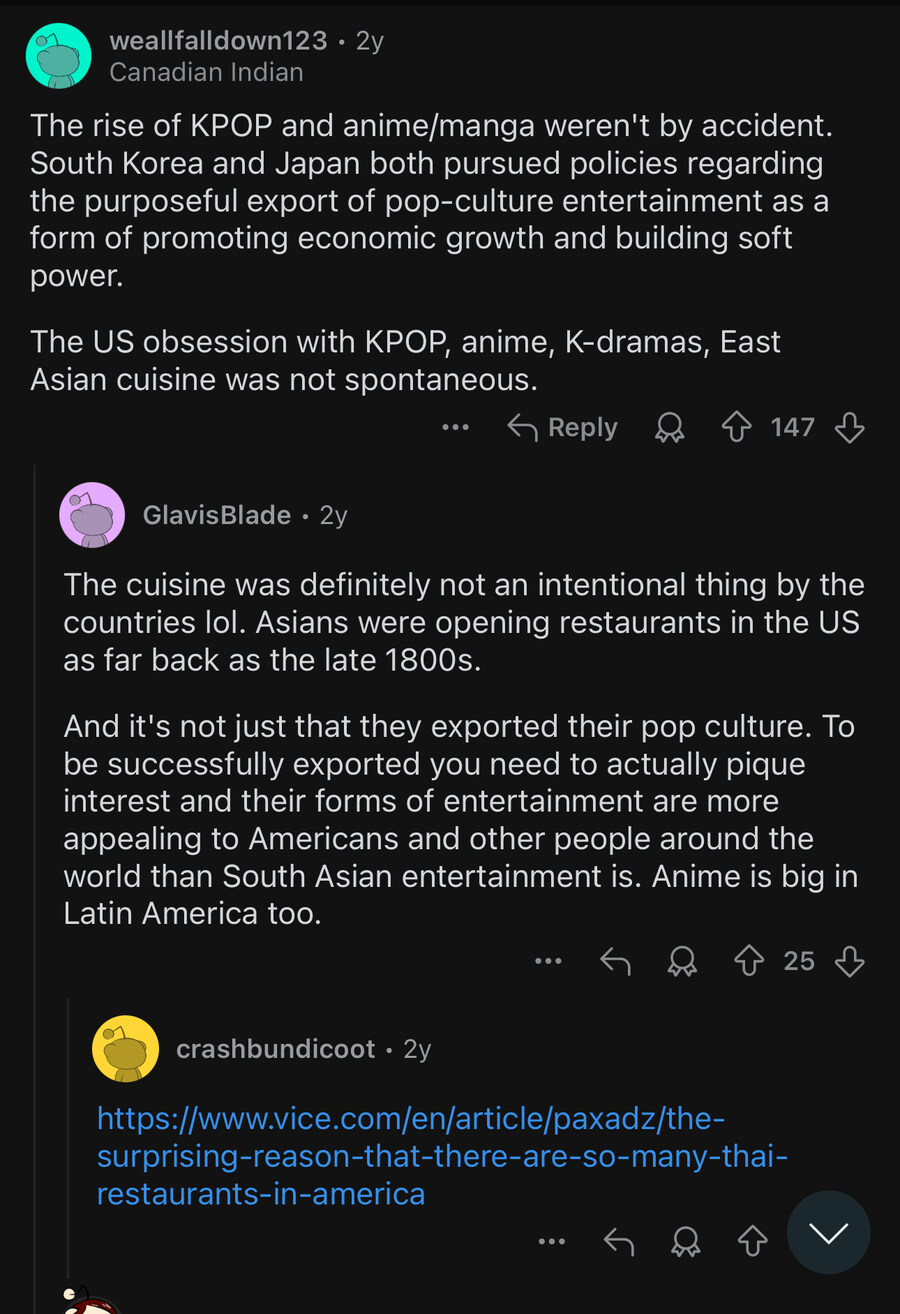Image resolution: width=900 pixels, height=1314 pixels.
Task: Give an award to GlavisBlade's comment
Action: coord(682,961)
